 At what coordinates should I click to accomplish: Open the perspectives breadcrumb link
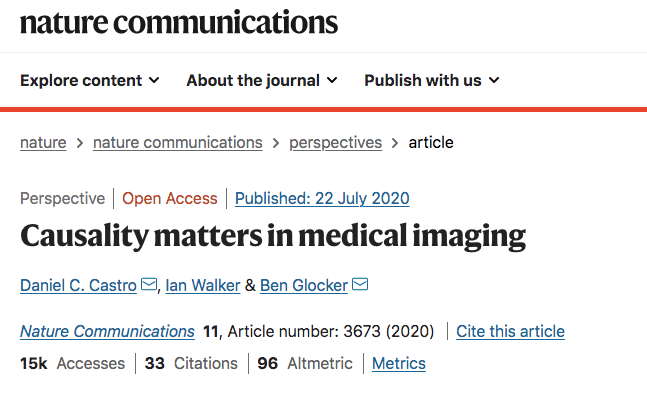pos(335,143)
